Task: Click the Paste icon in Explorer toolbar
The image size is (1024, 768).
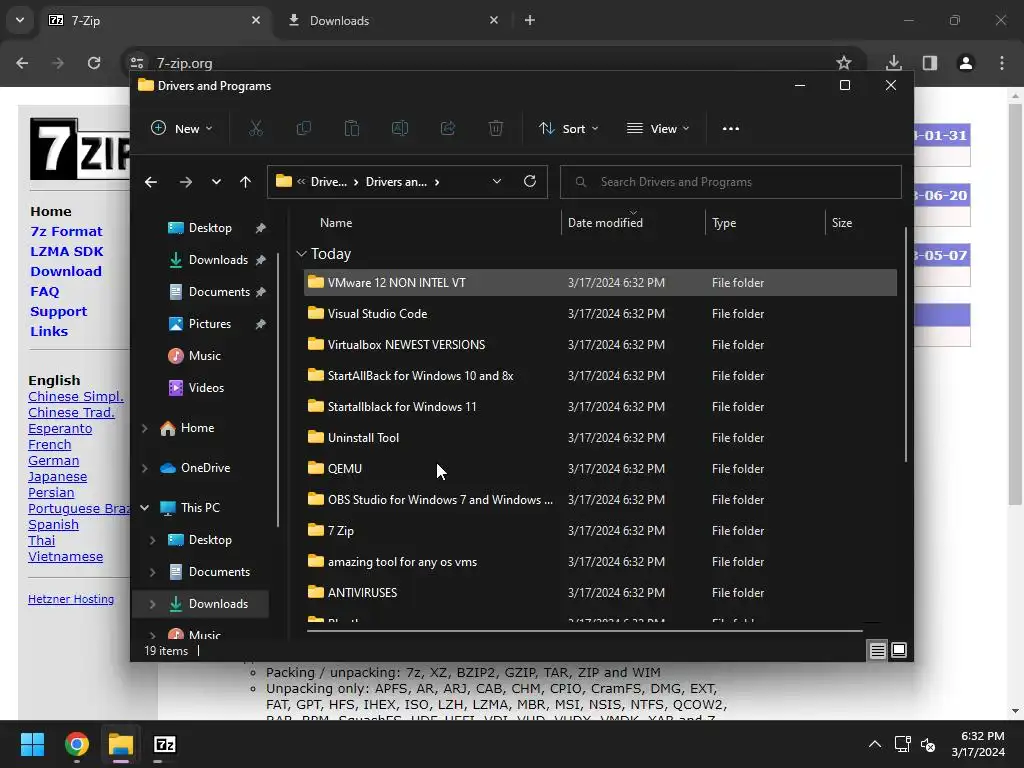Action: tap(351, 129)
